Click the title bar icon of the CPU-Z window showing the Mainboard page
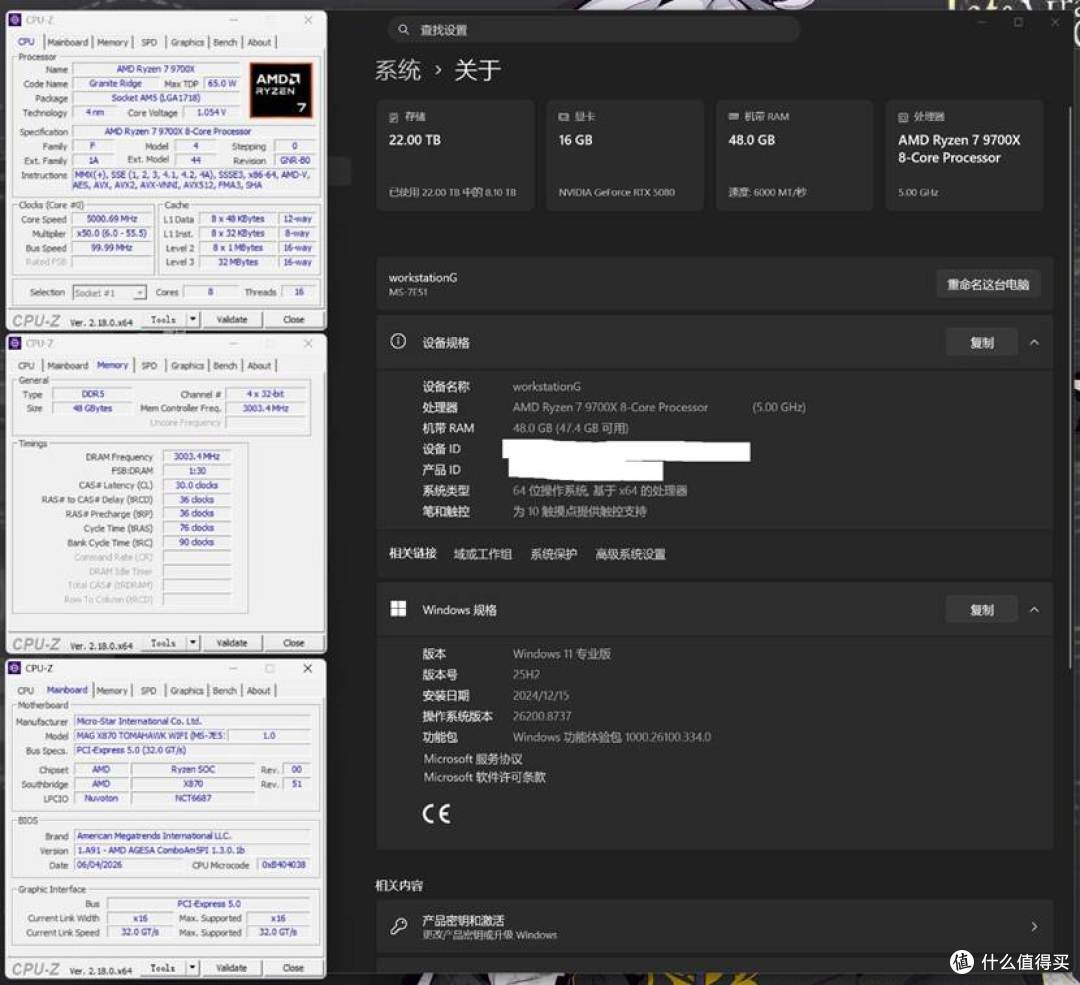The width and height of the screenshot is (1080, 985). tap(15, 668)
